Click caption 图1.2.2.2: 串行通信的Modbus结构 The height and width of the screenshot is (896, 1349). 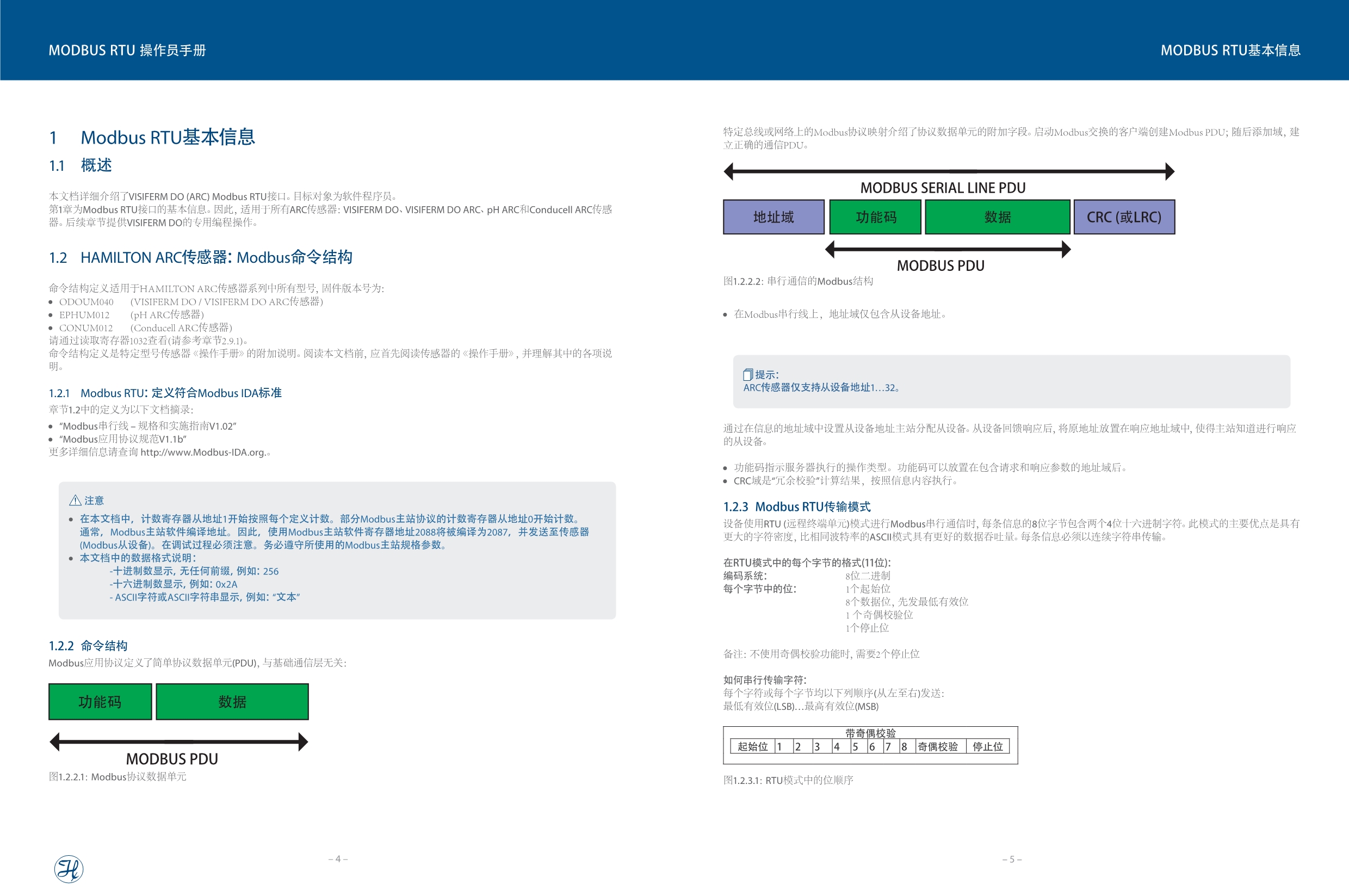(x=798, y=281)
